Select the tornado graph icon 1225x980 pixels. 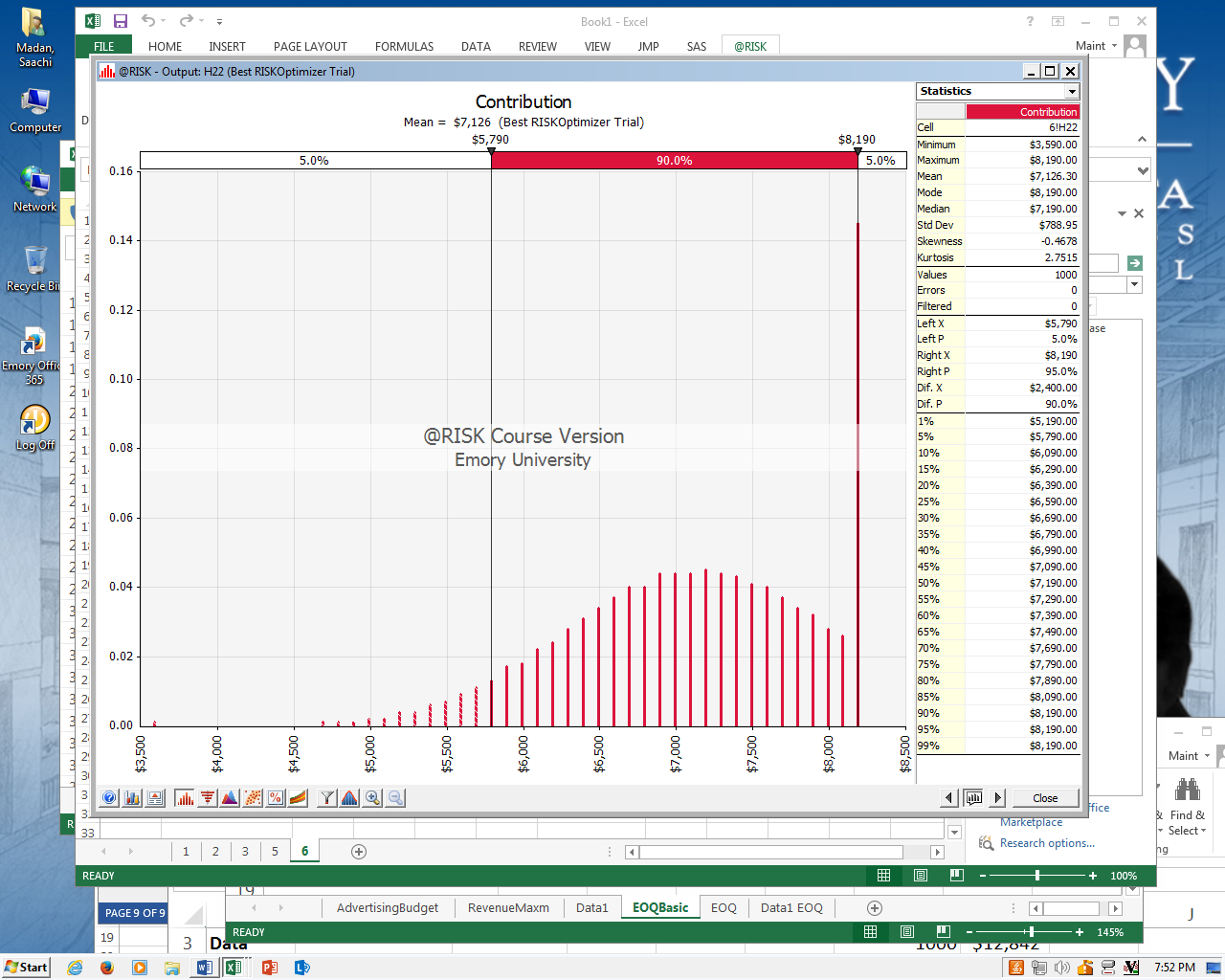pos(207,798)
